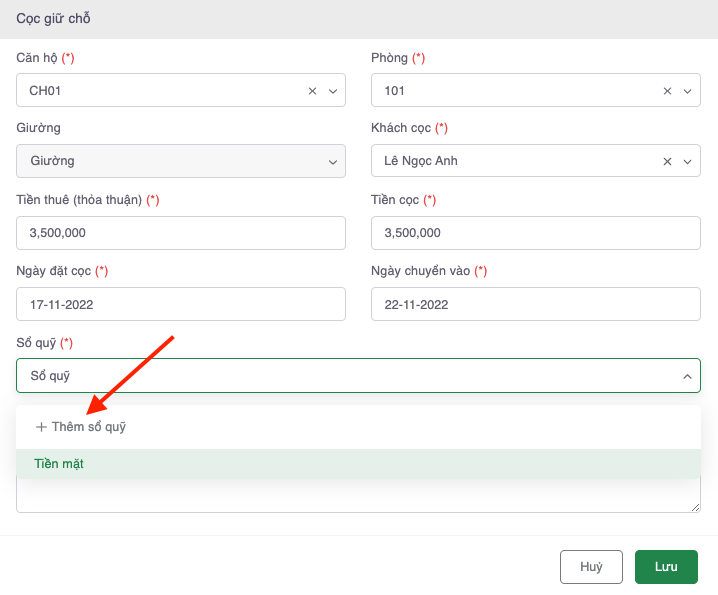Click the plus icon beside Thêm sổ quỹ
Image resolution: width=718 pixels, height=595 pixels.
point(41,427)
